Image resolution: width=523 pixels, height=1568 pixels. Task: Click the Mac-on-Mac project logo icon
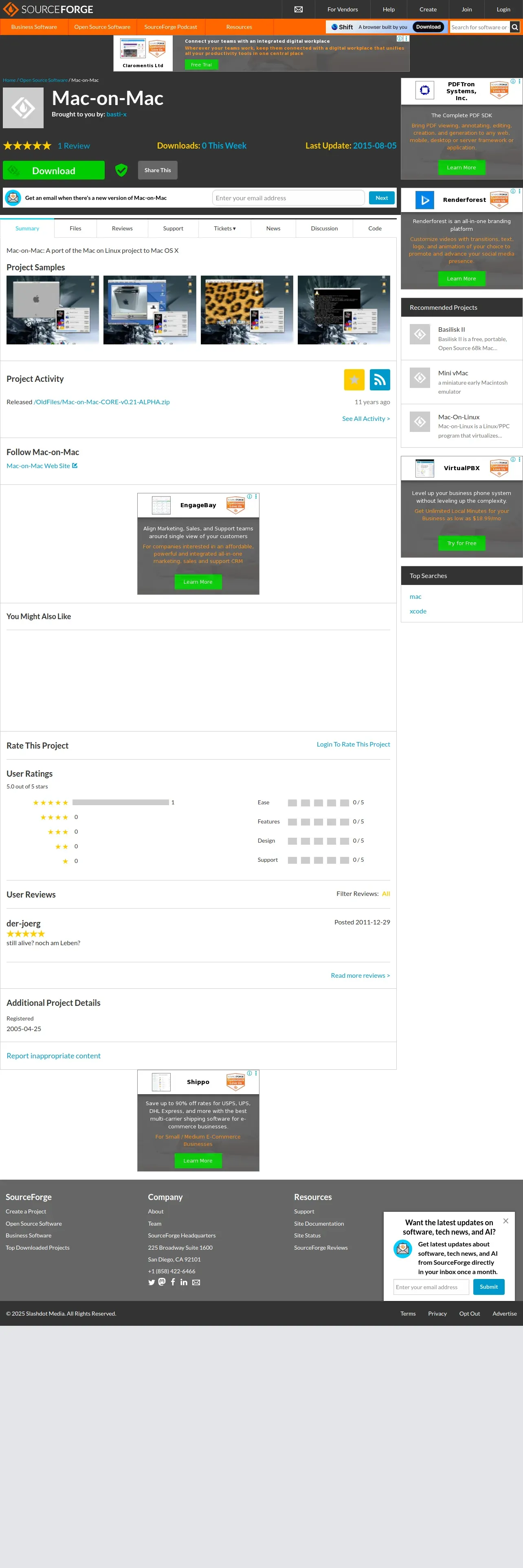pyautogui.click(x=23, y=108)
